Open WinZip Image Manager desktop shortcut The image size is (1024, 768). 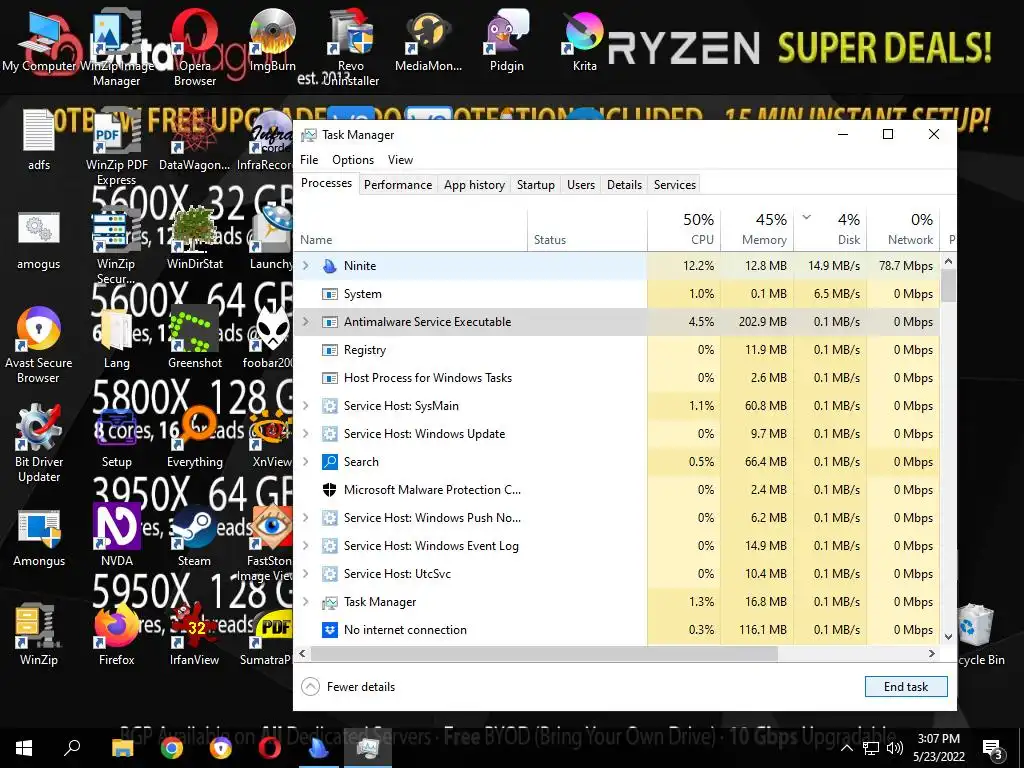coord(116,49)
